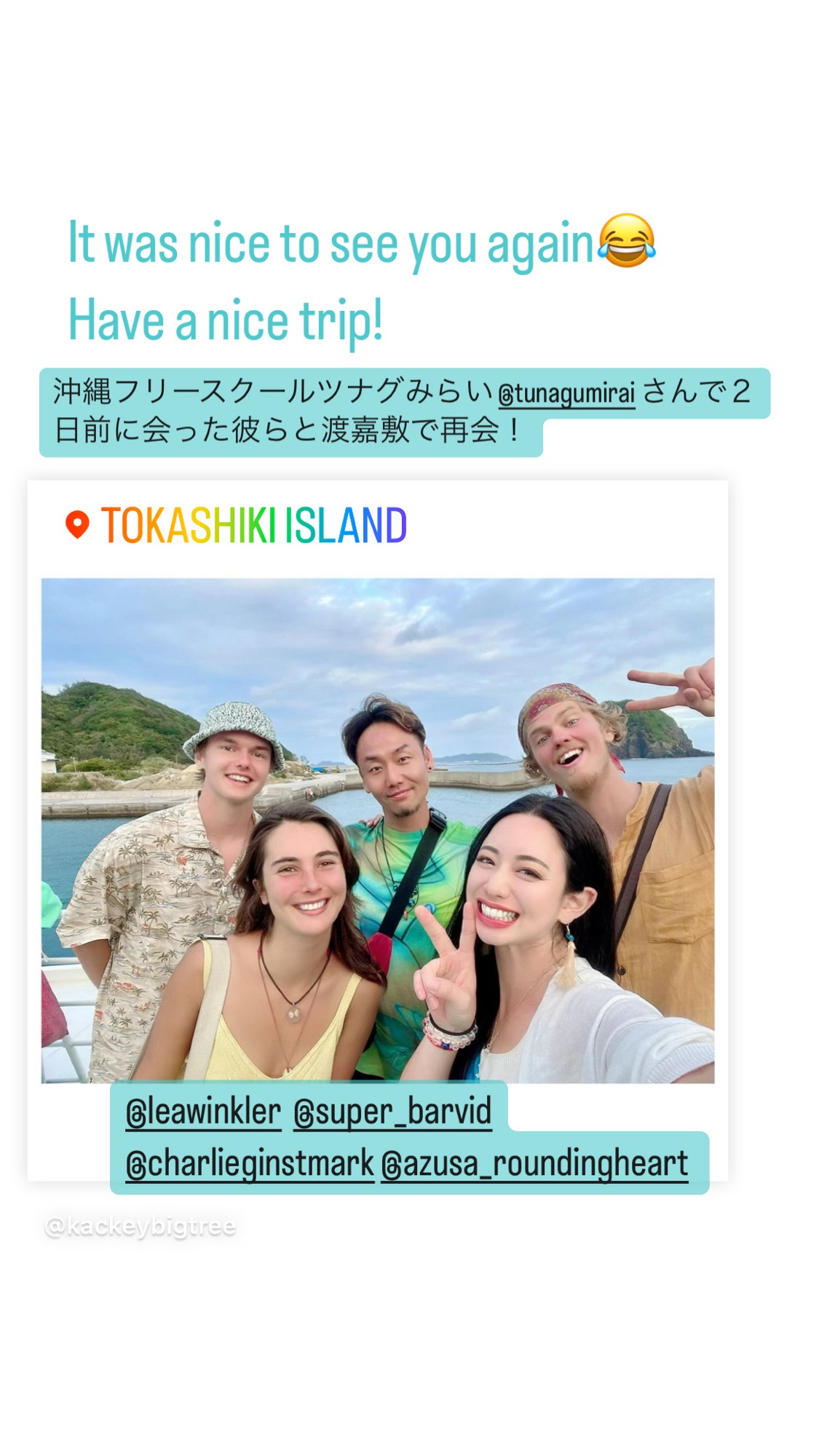The width and height of the screenshot is (819, 1456).
Task: Tap the @charlieginstmark mention
Action: [x=250, y=1163]
